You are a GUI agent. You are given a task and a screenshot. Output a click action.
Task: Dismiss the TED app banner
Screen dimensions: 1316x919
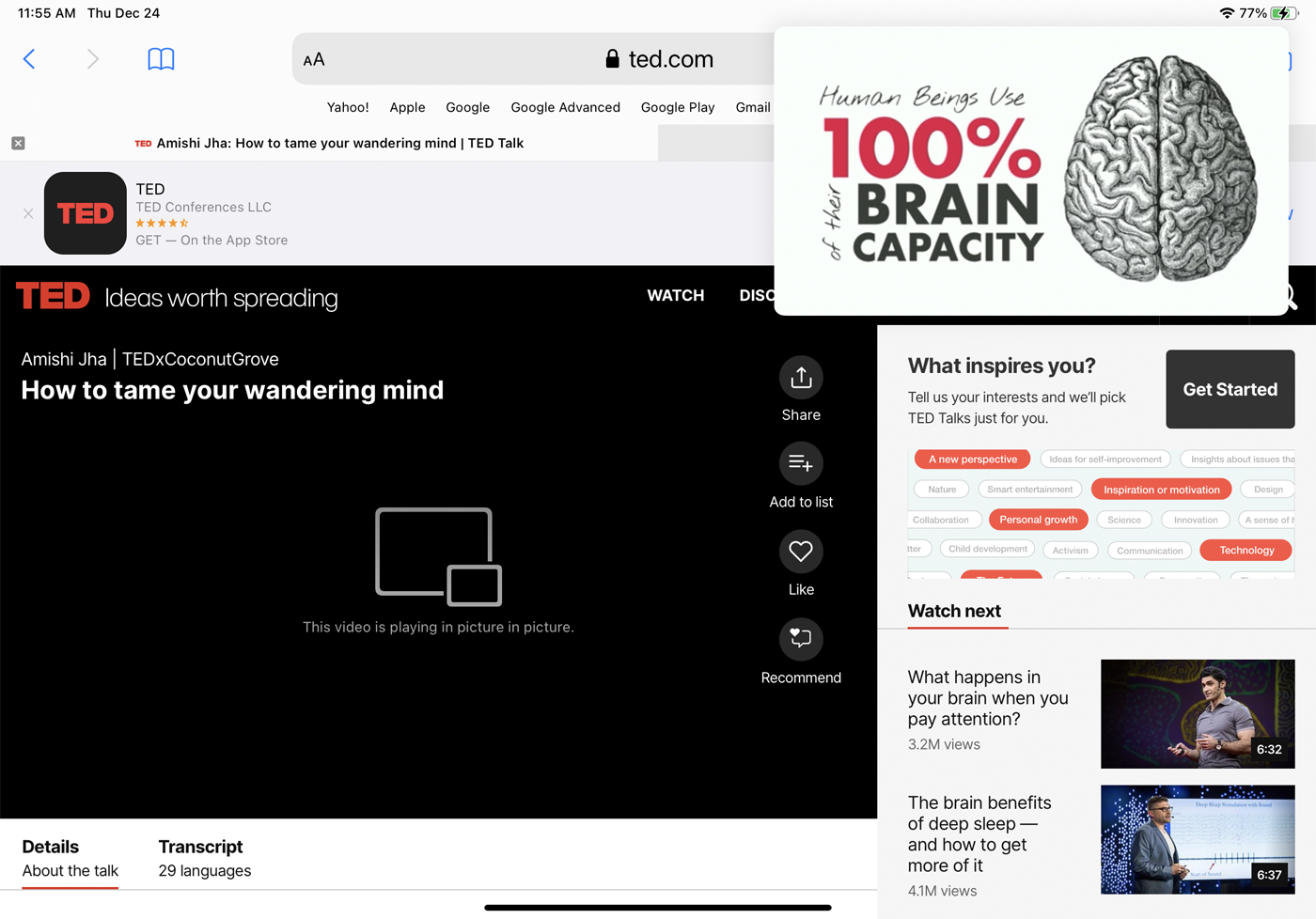pos(28,213)
